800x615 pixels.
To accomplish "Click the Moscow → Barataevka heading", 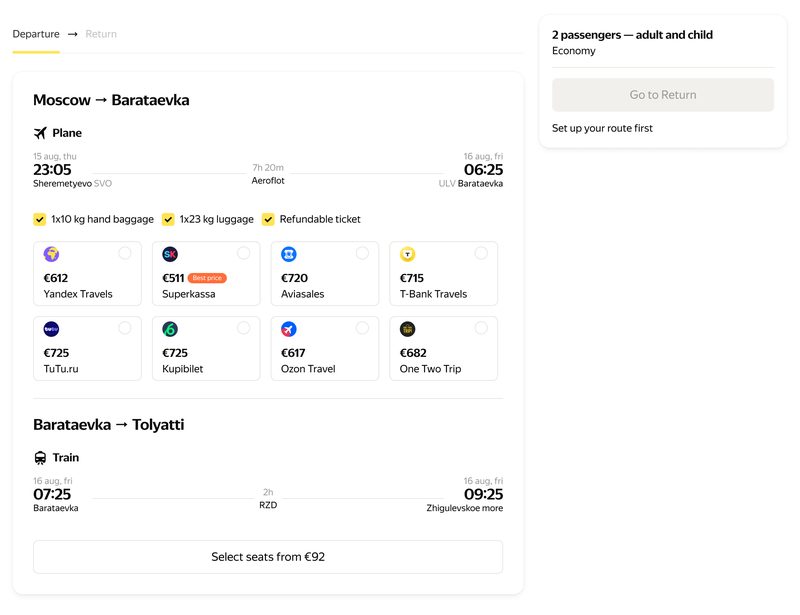I will click(x=111, y=100).
